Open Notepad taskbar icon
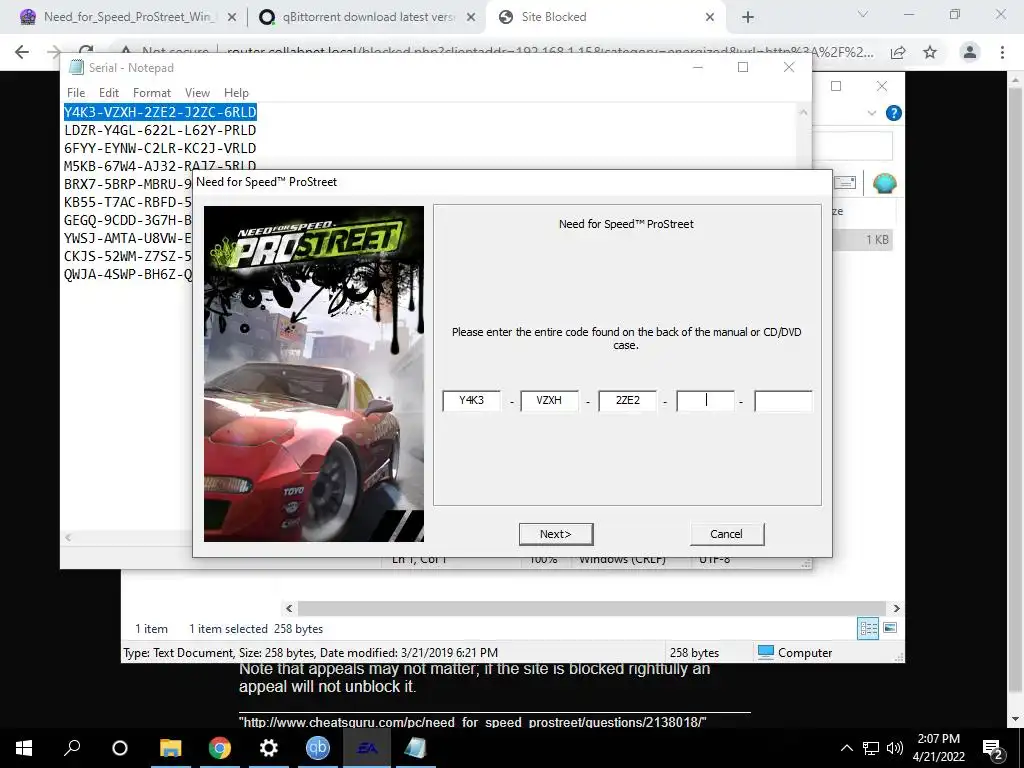This screenshot has width=1024, height=768. tap(415, 748)
